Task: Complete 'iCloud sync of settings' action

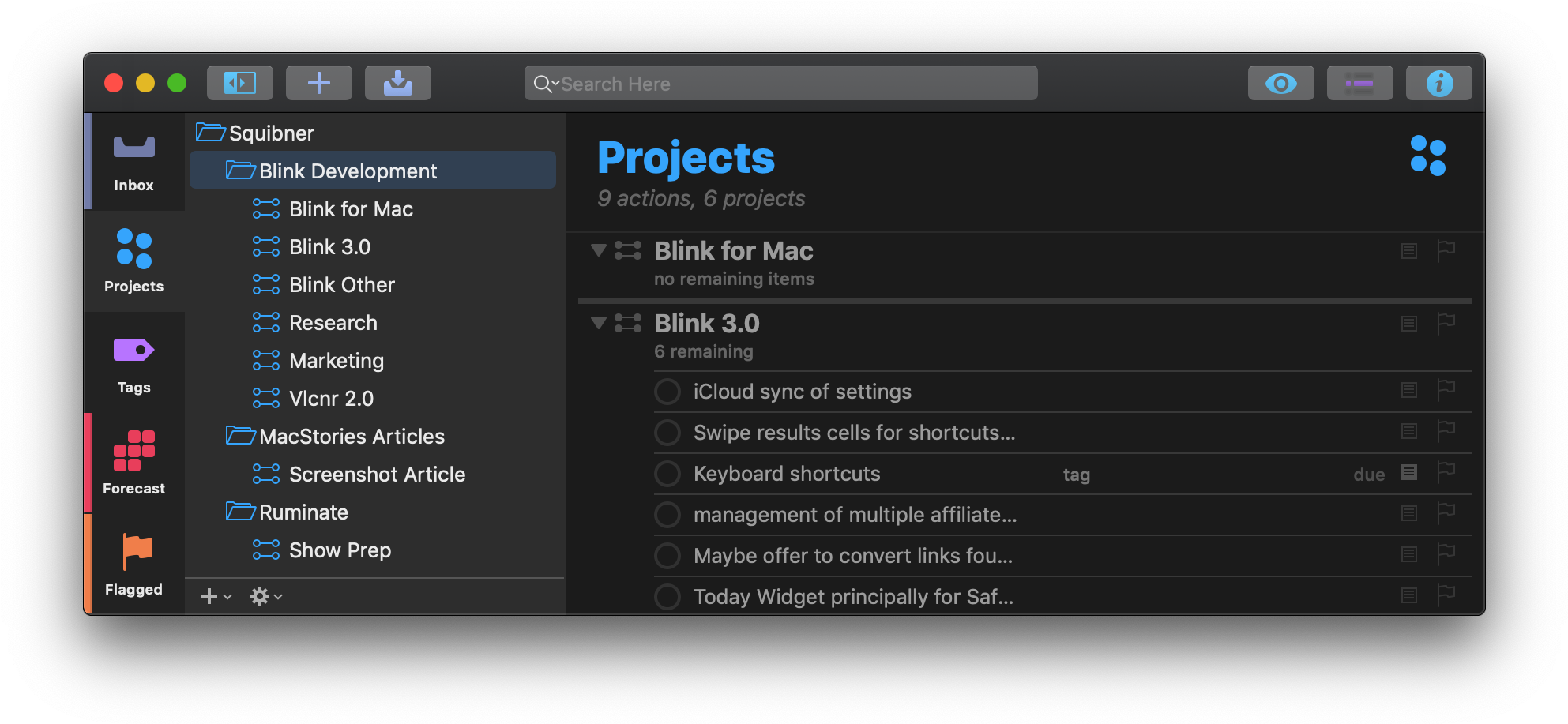Action: pos(667,392)
